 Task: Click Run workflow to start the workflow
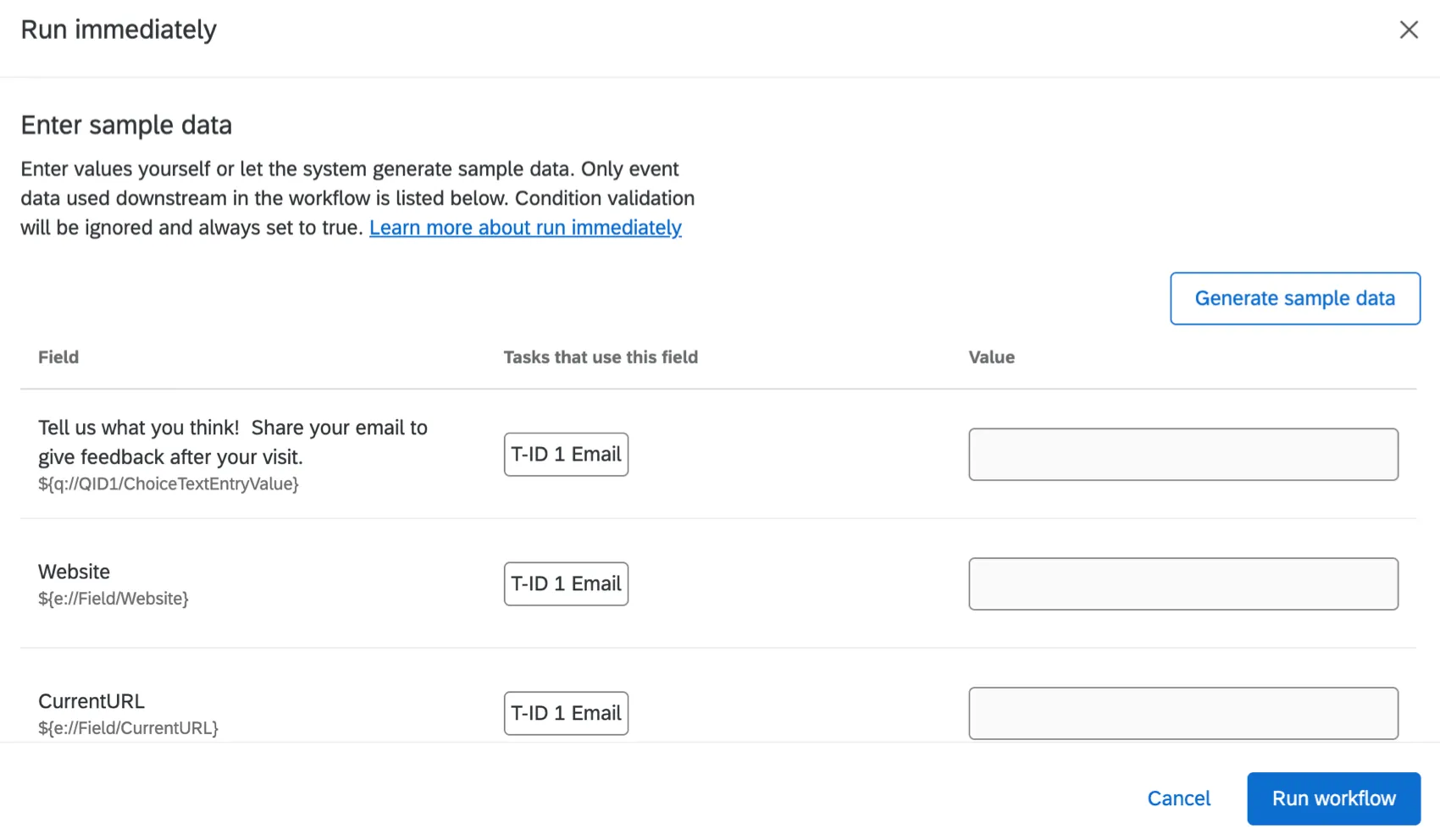pos(1333,798)
